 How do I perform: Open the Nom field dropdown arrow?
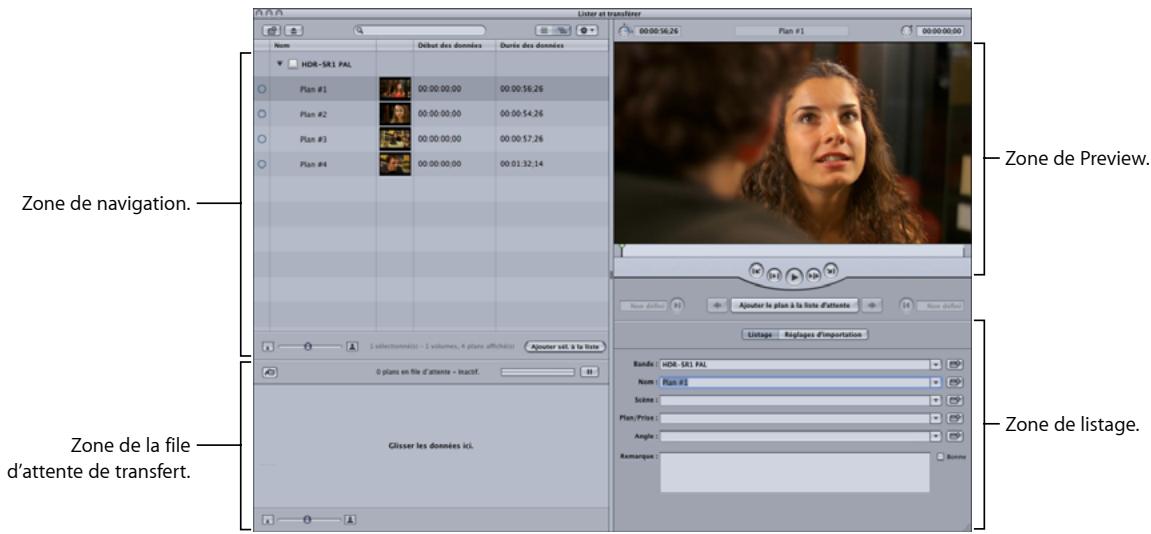tap(935, 382)
